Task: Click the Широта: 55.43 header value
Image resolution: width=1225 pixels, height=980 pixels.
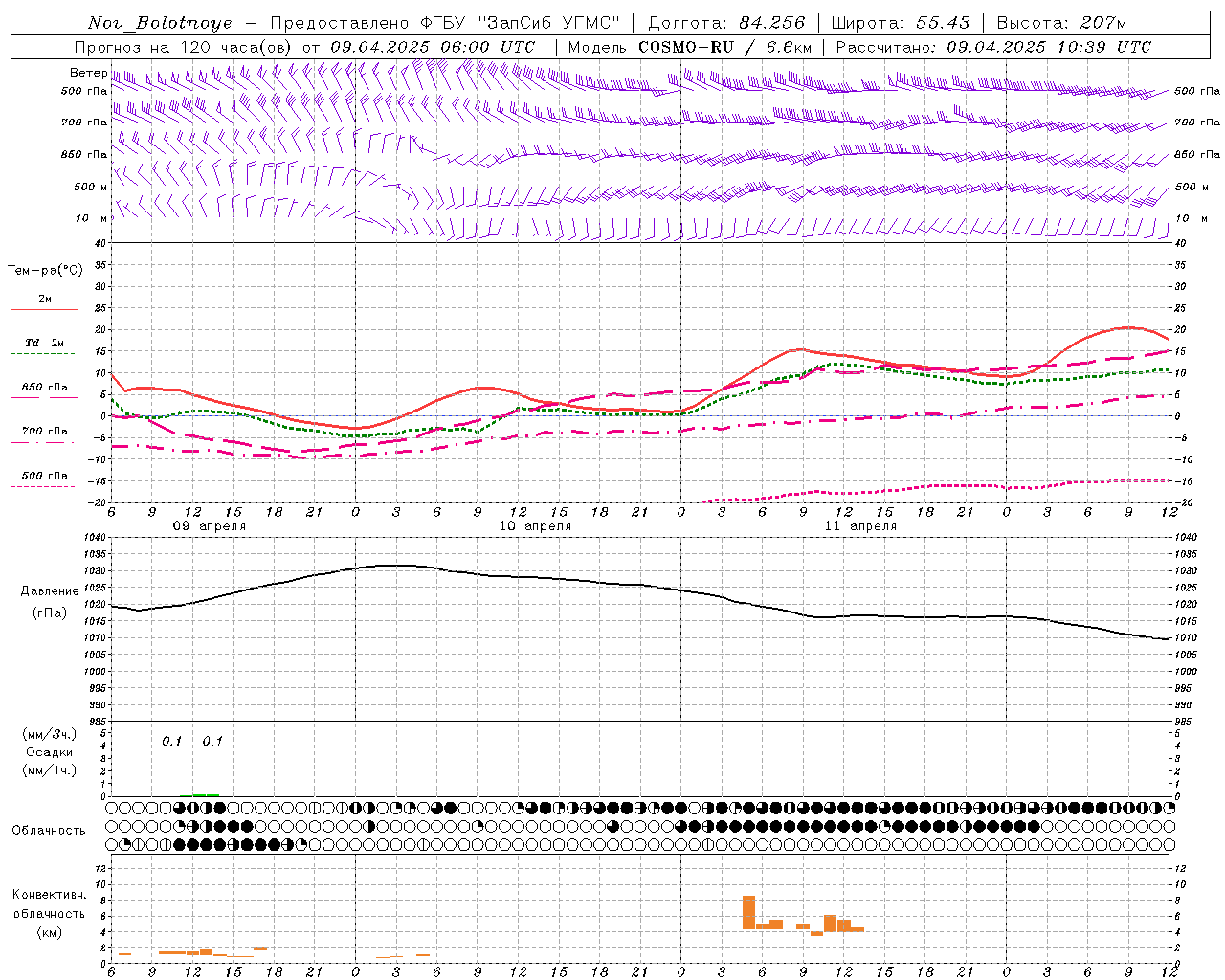Action: (902, 23)
